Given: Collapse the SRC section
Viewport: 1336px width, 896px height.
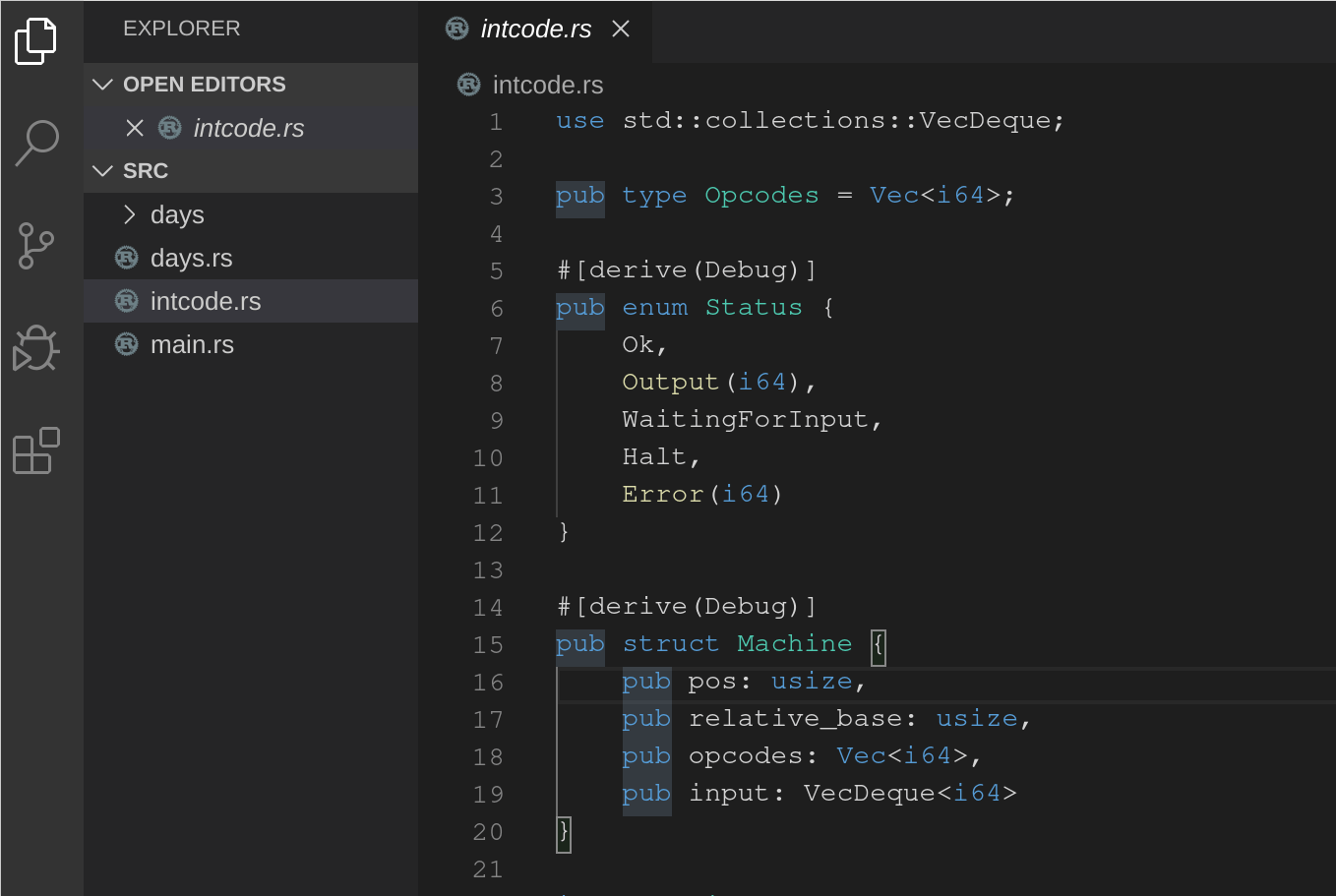Looking at the screenshot, I should [102, 170].
